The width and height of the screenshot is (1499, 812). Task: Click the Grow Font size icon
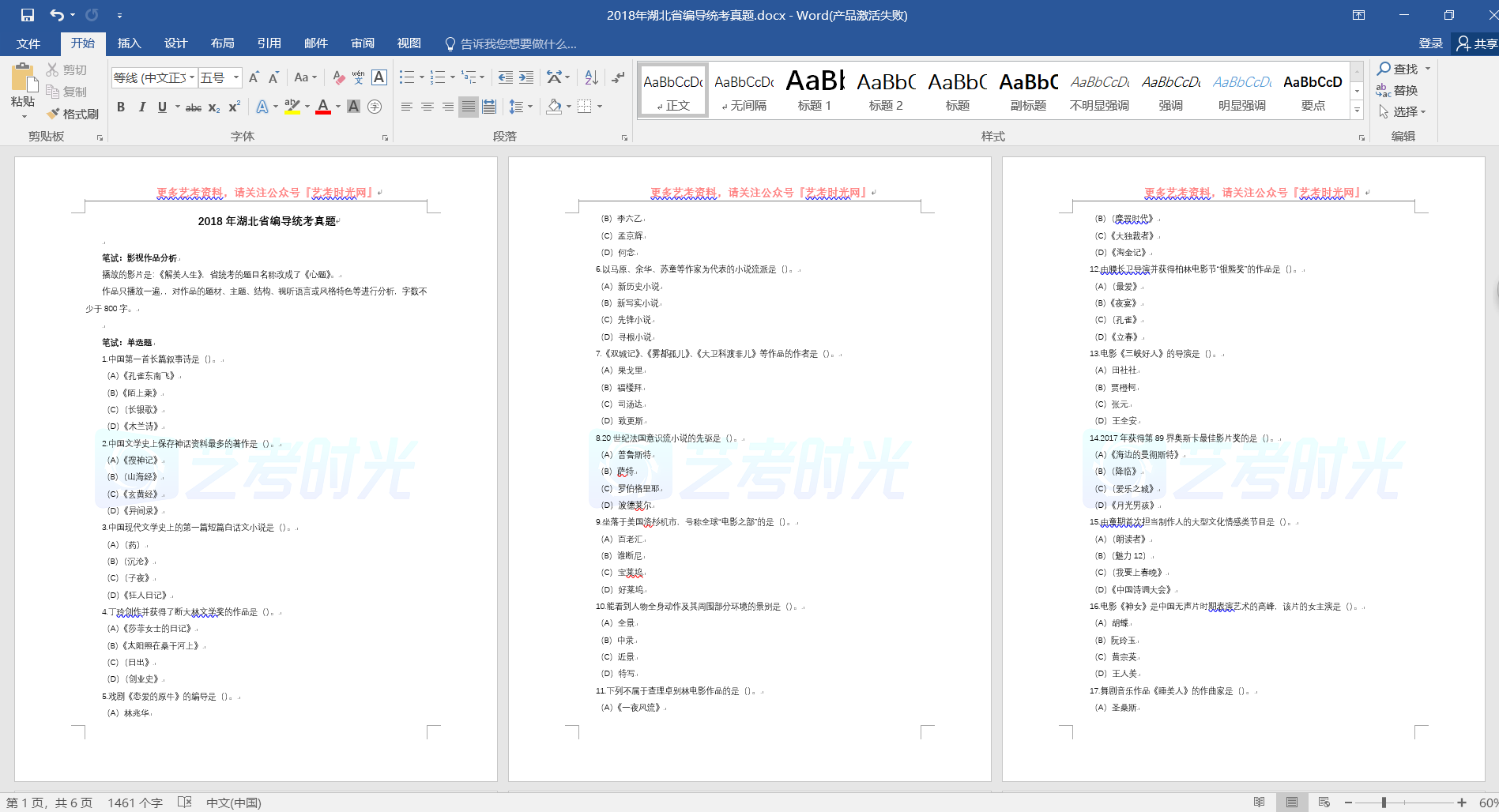(254, 77)
